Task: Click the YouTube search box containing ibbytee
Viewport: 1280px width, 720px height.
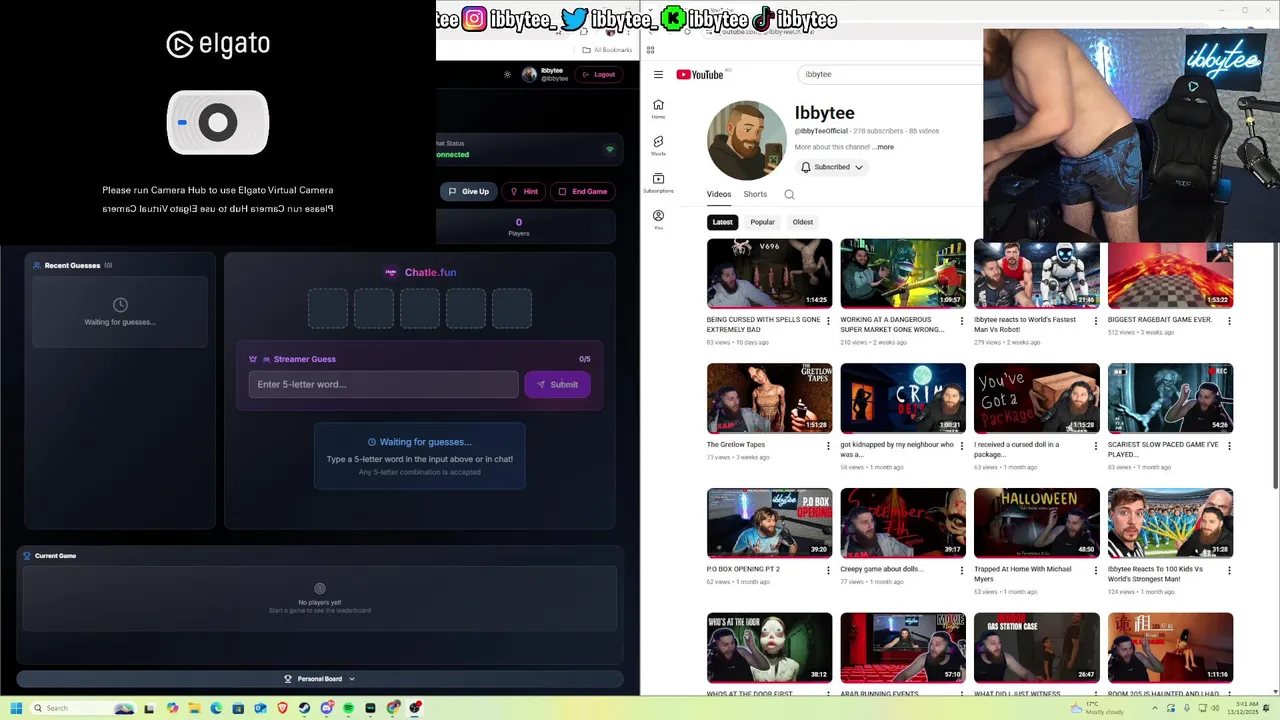Action: [890, 74]
